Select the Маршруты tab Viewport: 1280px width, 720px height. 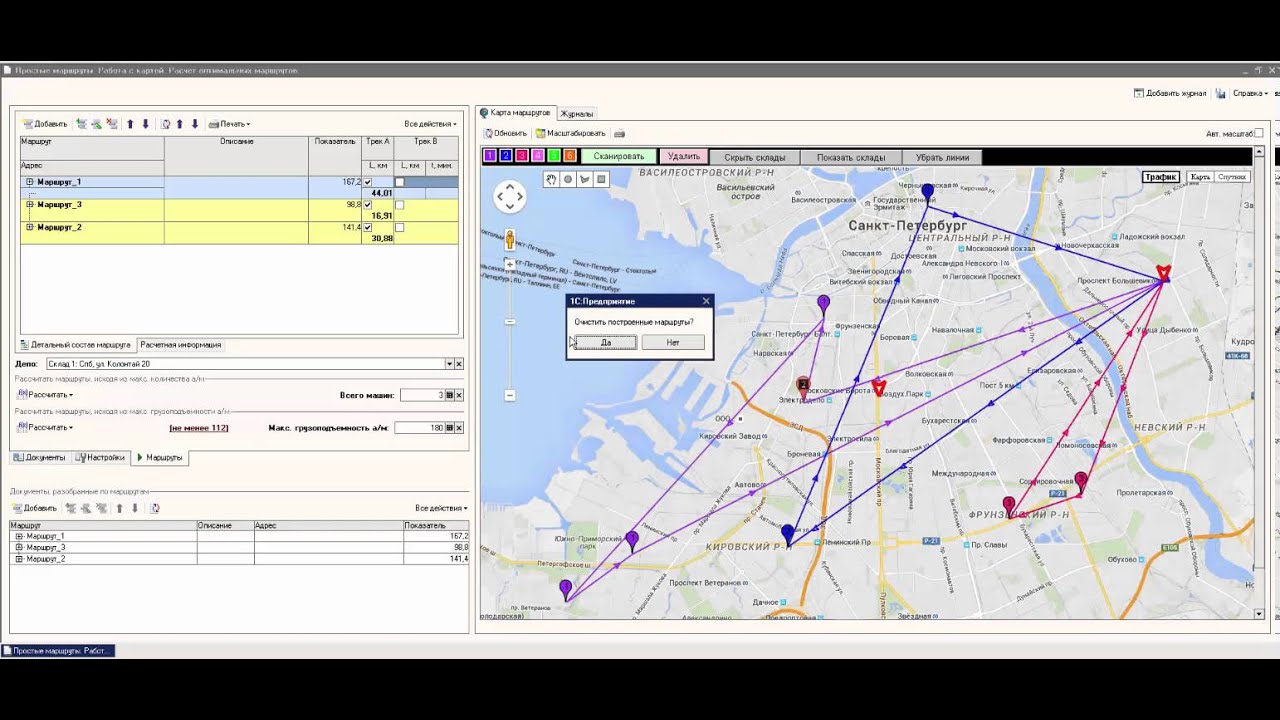(160, 457)
